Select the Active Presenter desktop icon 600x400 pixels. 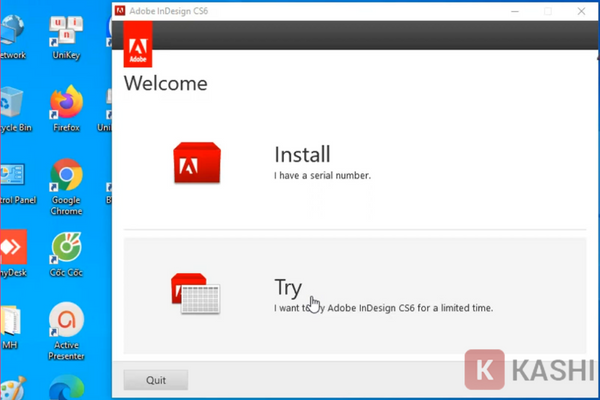(x=66, y=322)
